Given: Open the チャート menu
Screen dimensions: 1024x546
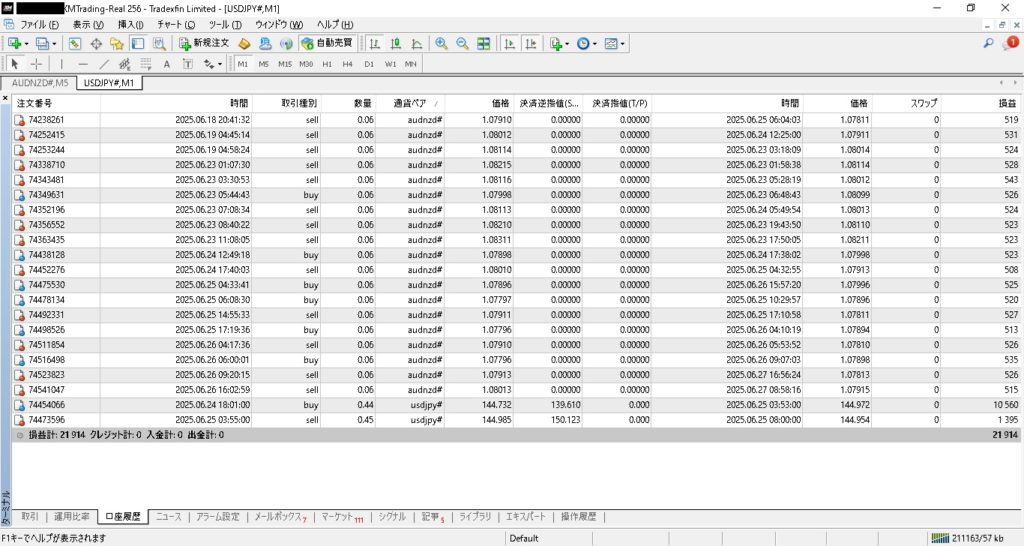Looking at the screenshot, I should 176,23.
